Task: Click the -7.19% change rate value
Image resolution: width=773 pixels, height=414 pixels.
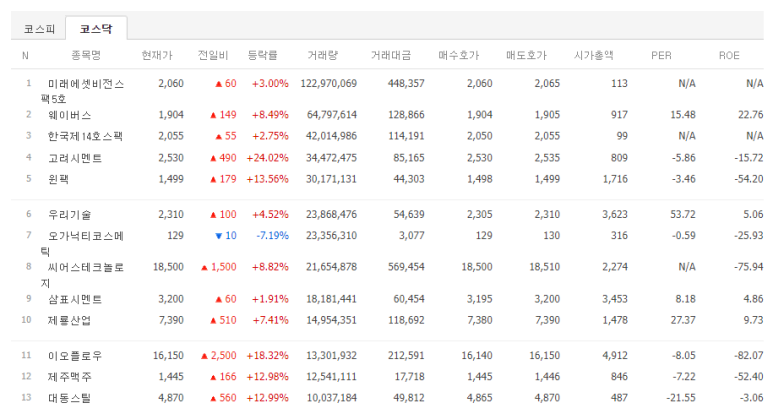Action: coord(273,236)
